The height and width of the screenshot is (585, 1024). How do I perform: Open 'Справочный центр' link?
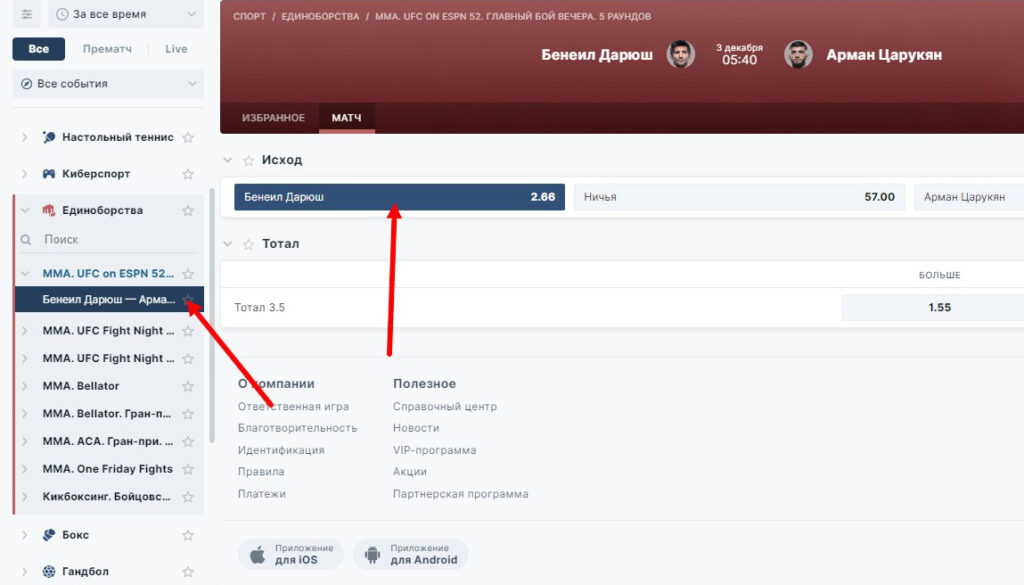(445, 406)
